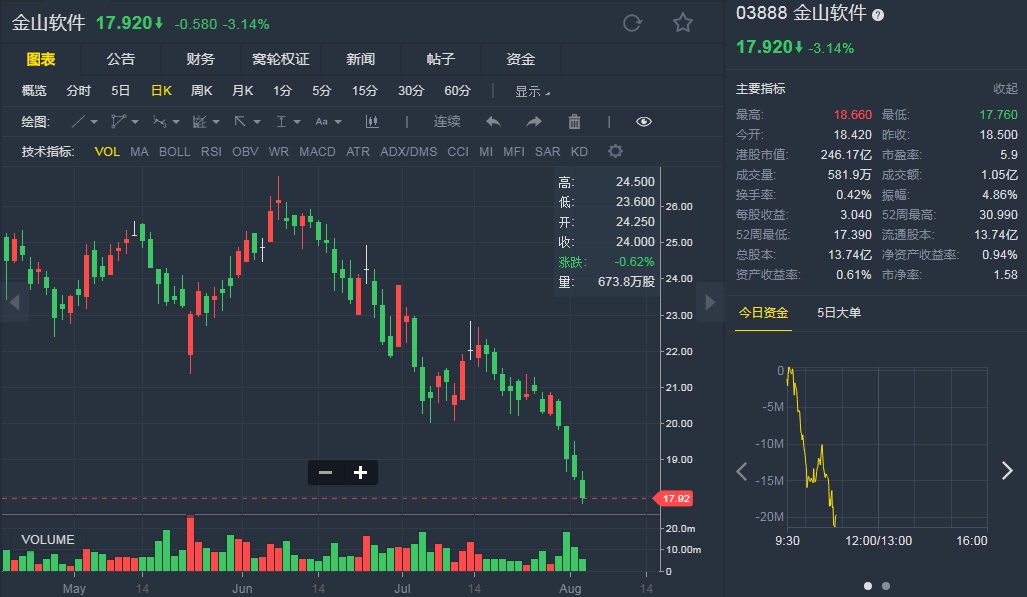Open the 显示 display dropdown

[532, 91]
